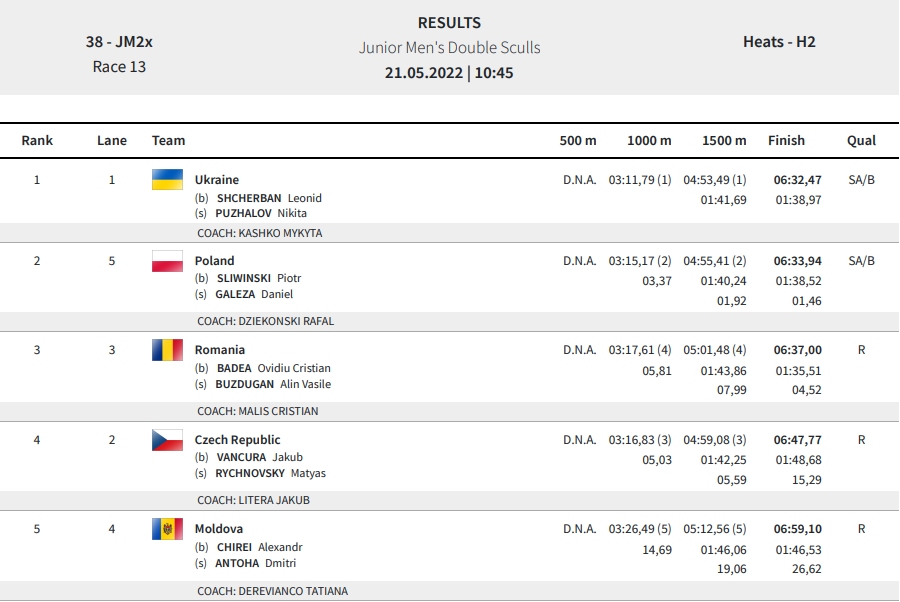Click rower ANTOHA Dmitri
The height and width of the screenshot is (602, 900).
click(255, 563)
